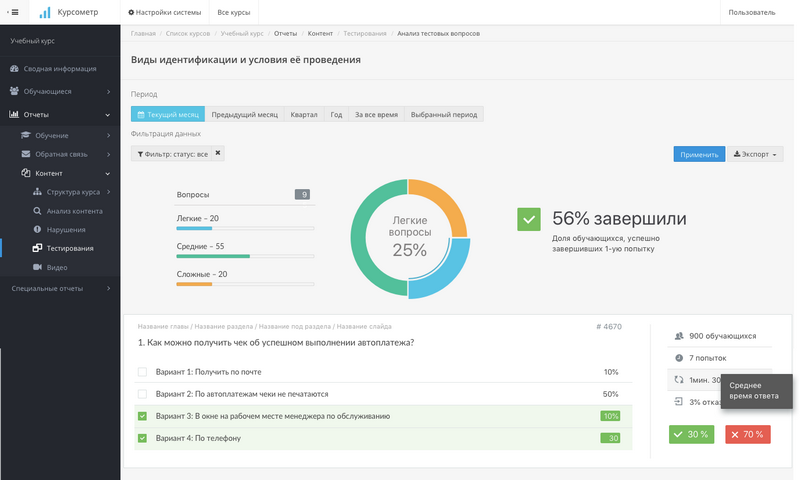Collapse the Отчеты sidebar section
The height and width of the screenshot is (480, 800).
(x=108, y=115)
